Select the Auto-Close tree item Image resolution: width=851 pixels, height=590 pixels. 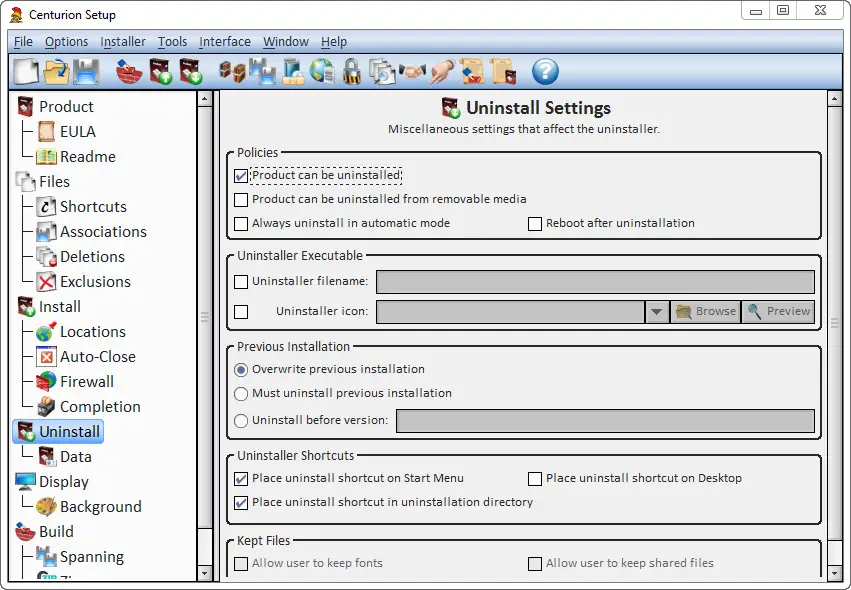(98, 357)
